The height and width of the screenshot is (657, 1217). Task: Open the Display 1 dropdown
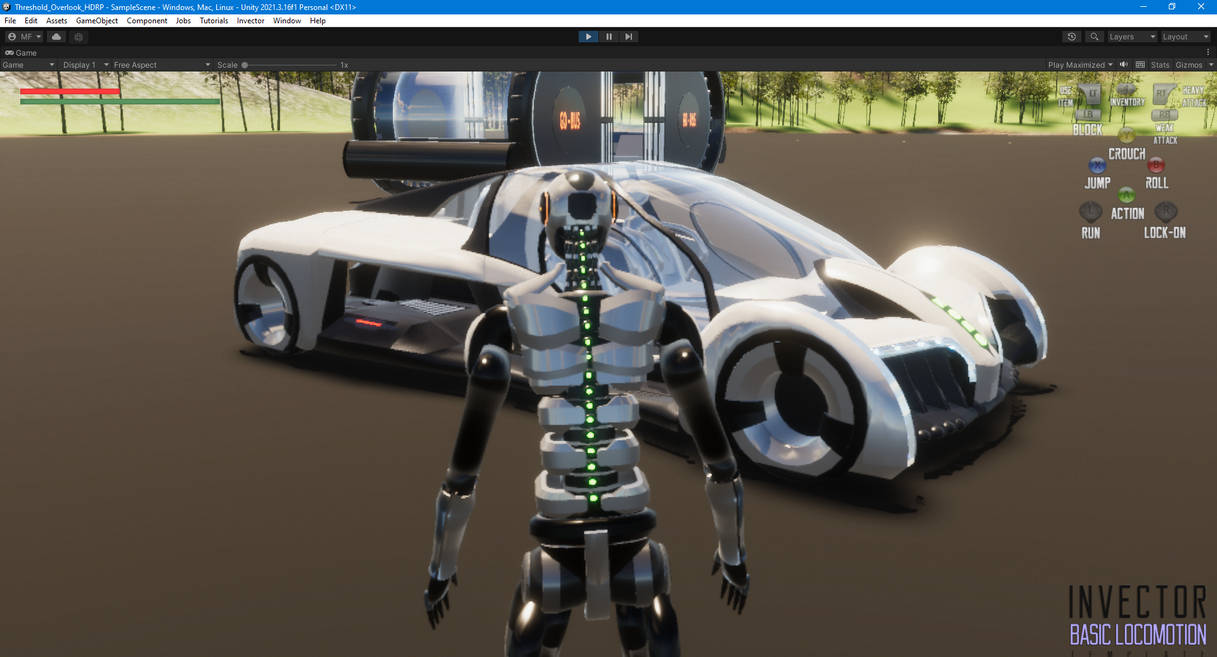(x=78, y=64)
